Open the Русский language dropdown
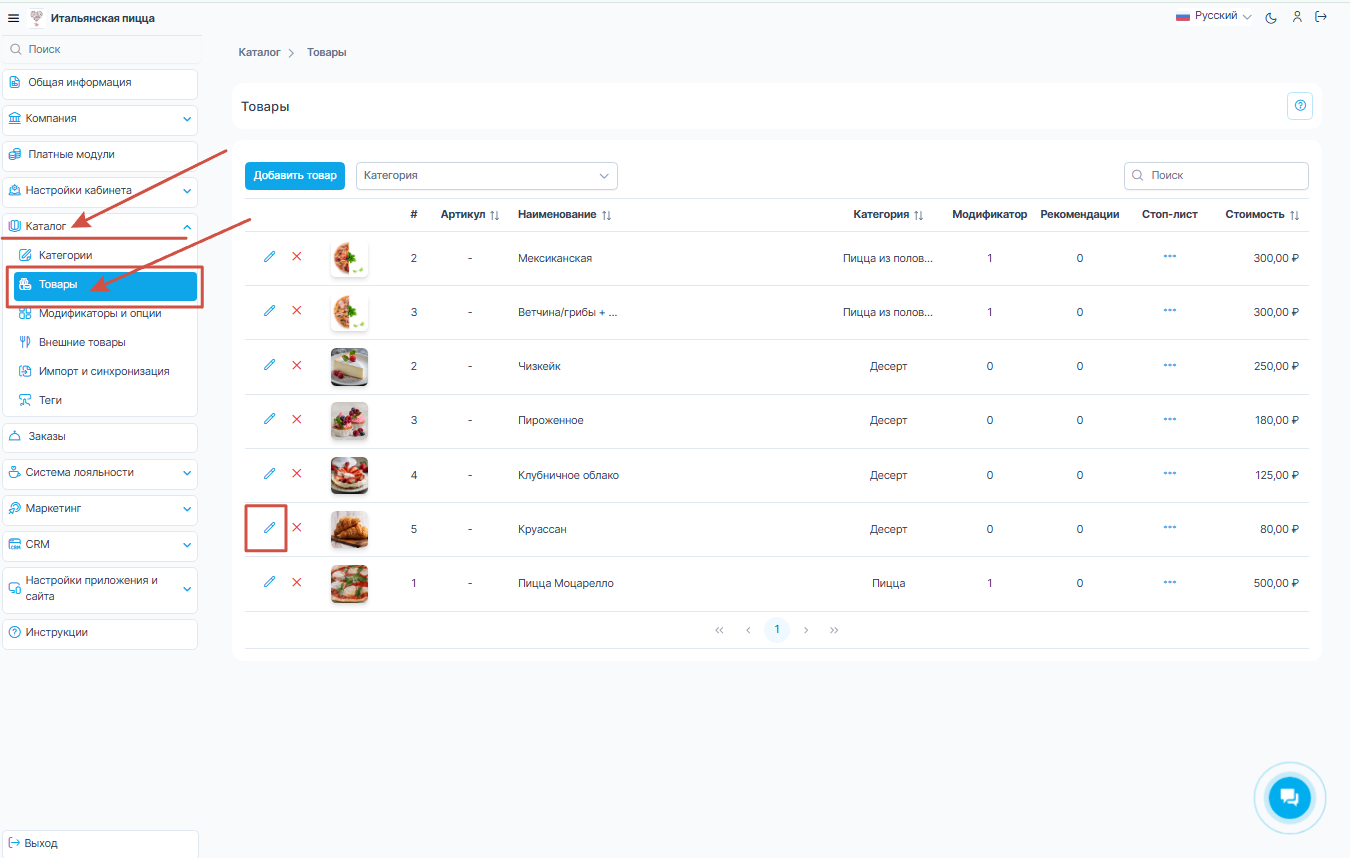This screenshot has width=1350, height=858. point(1213,16)
